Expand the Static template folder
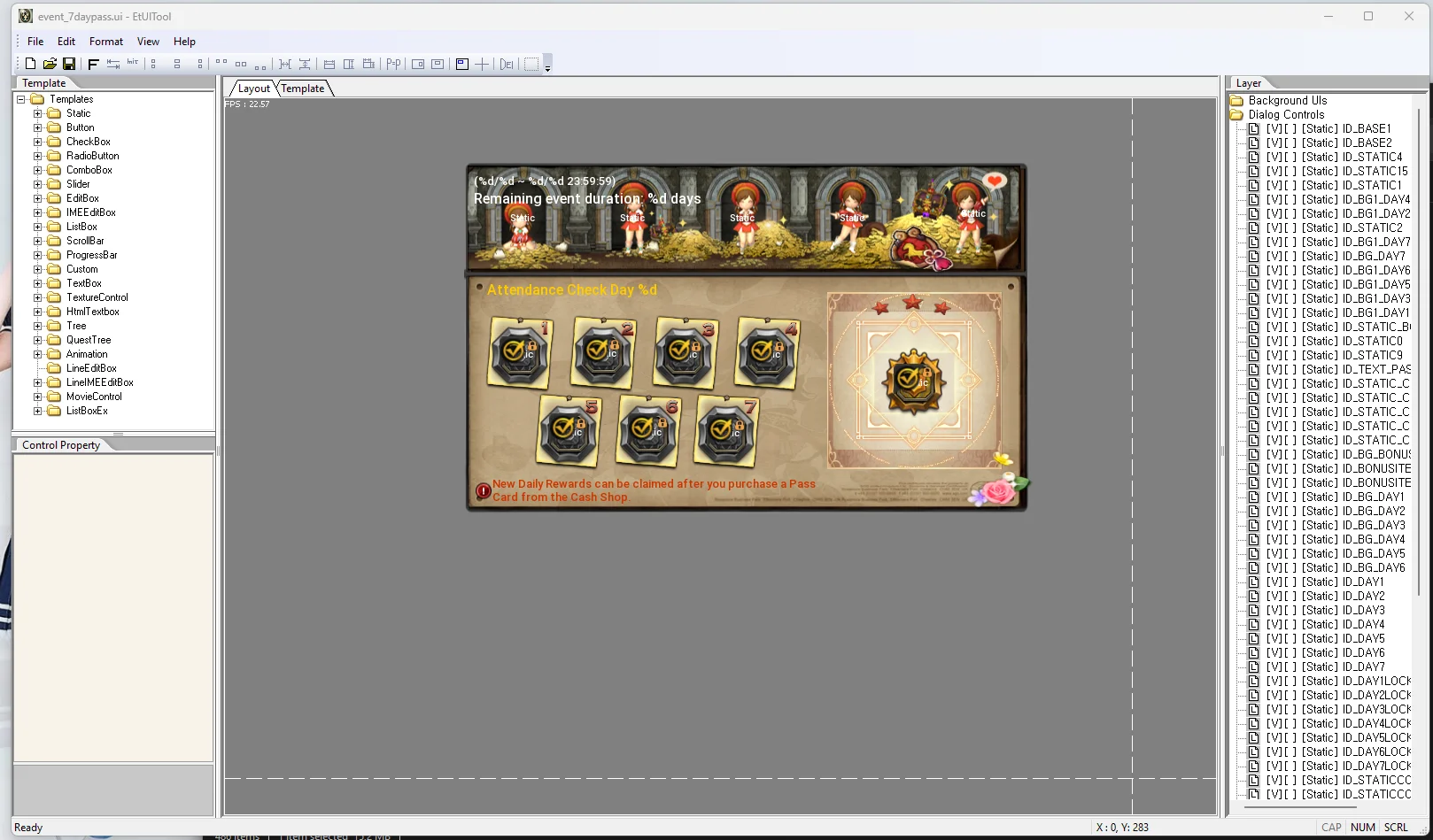 [37, 113]
